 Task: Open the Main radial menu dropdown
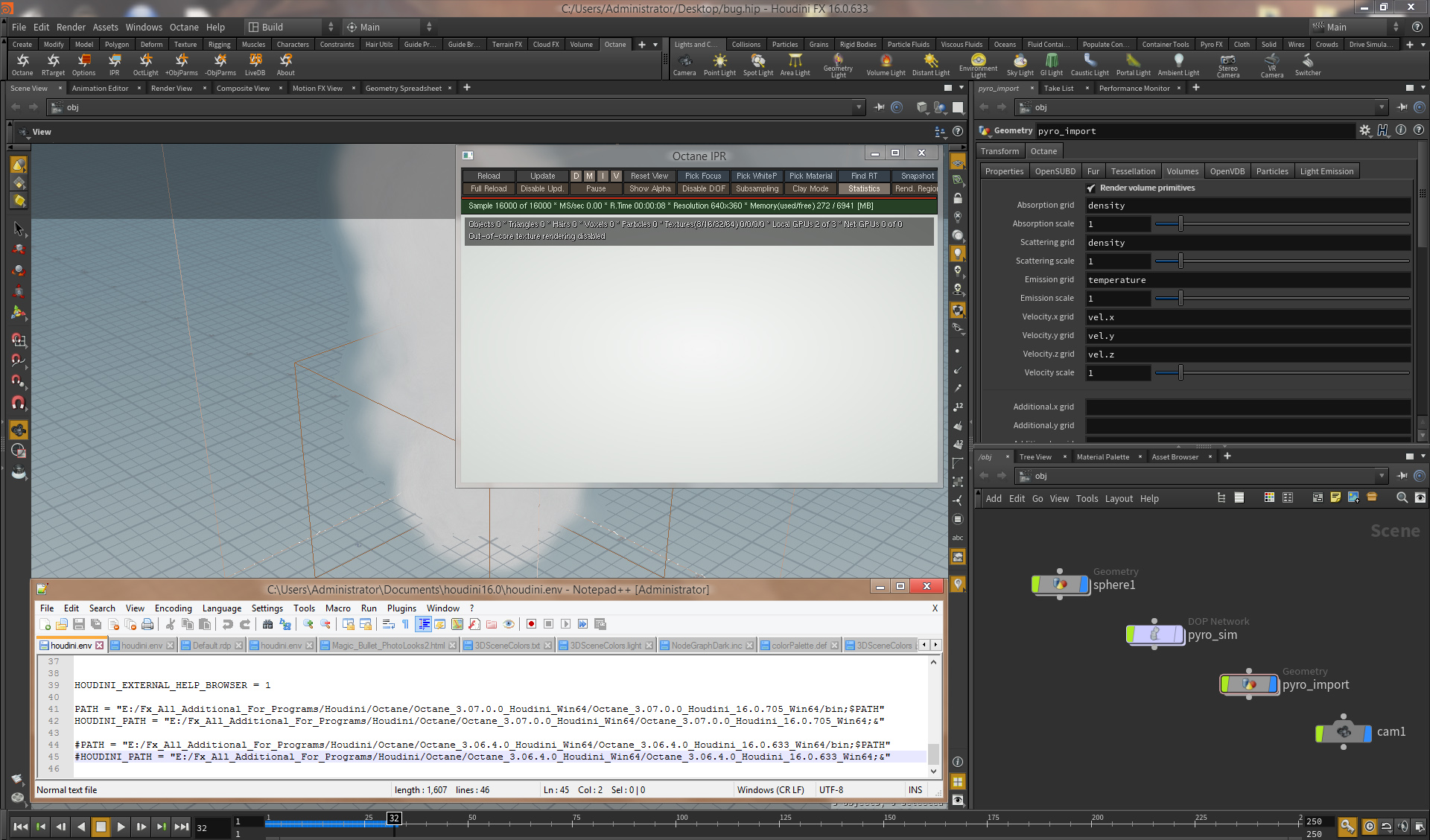pos(389,27)
